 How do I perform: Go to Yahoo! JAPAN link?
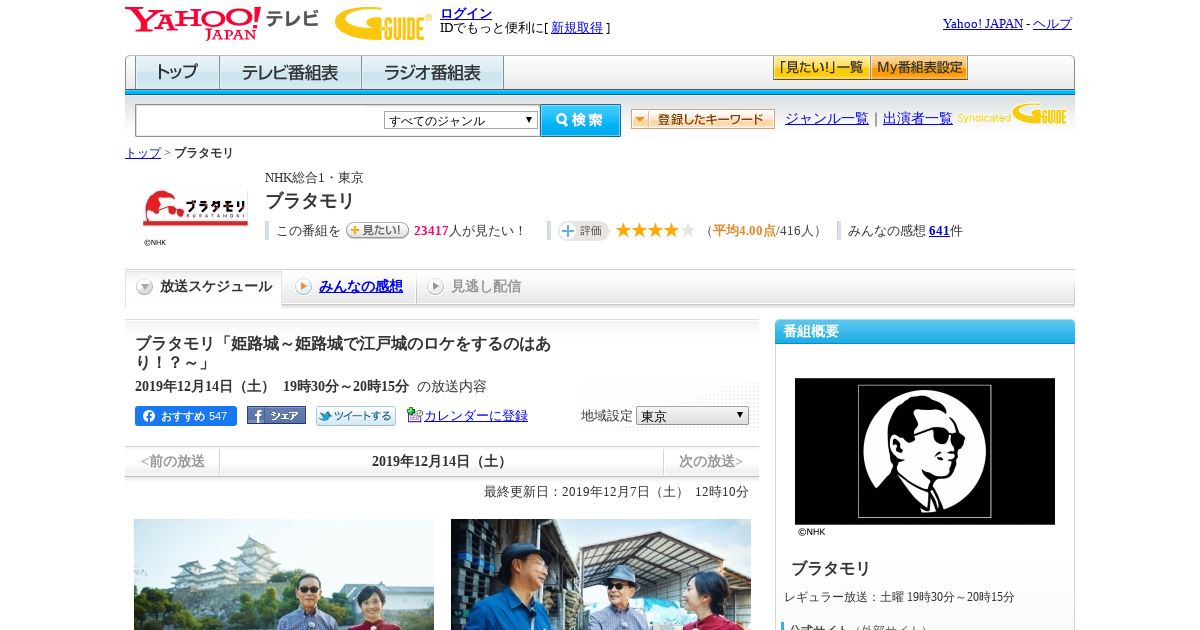point(983,24)
